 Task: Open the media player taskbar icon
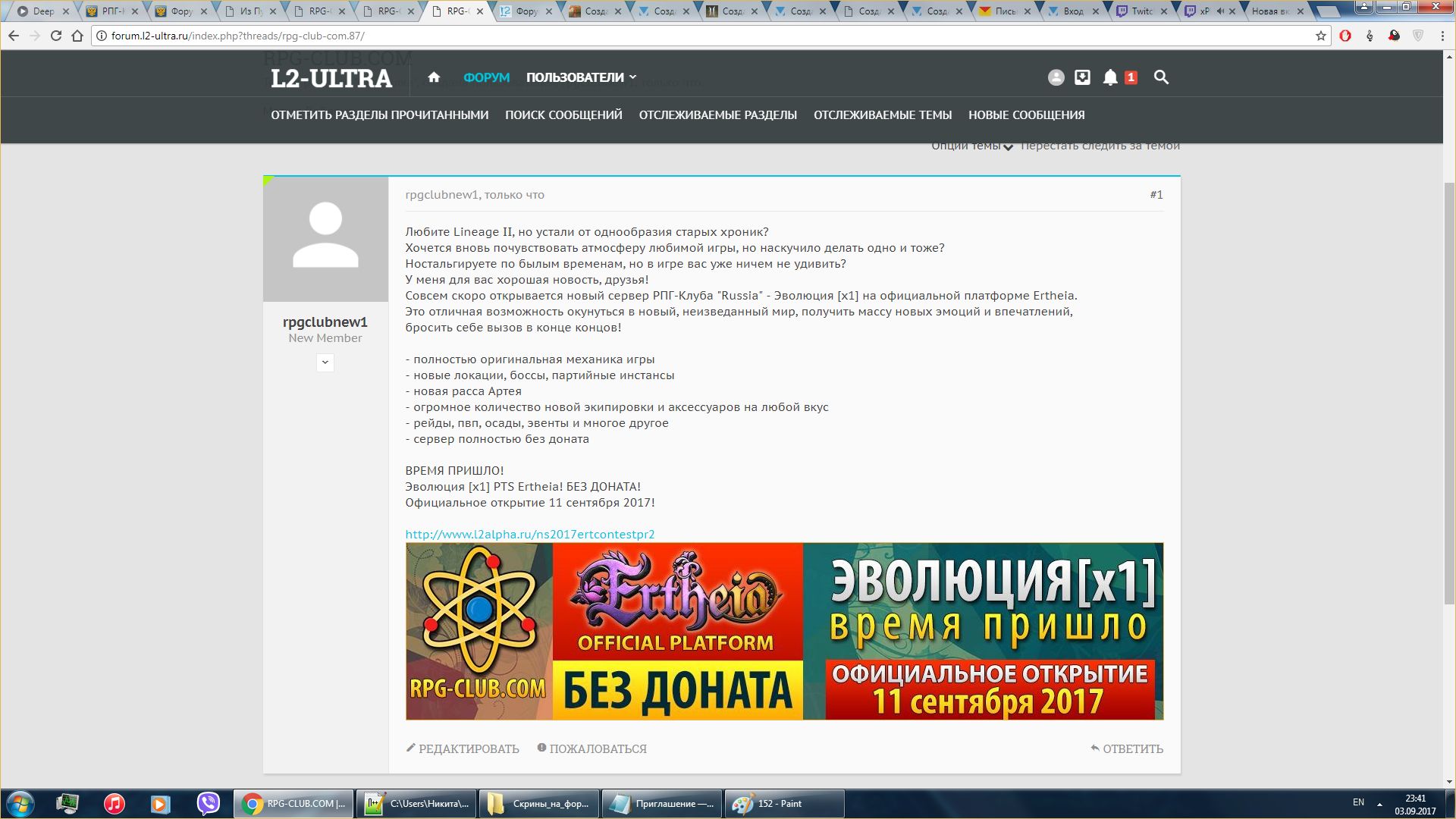pos(160,804)
